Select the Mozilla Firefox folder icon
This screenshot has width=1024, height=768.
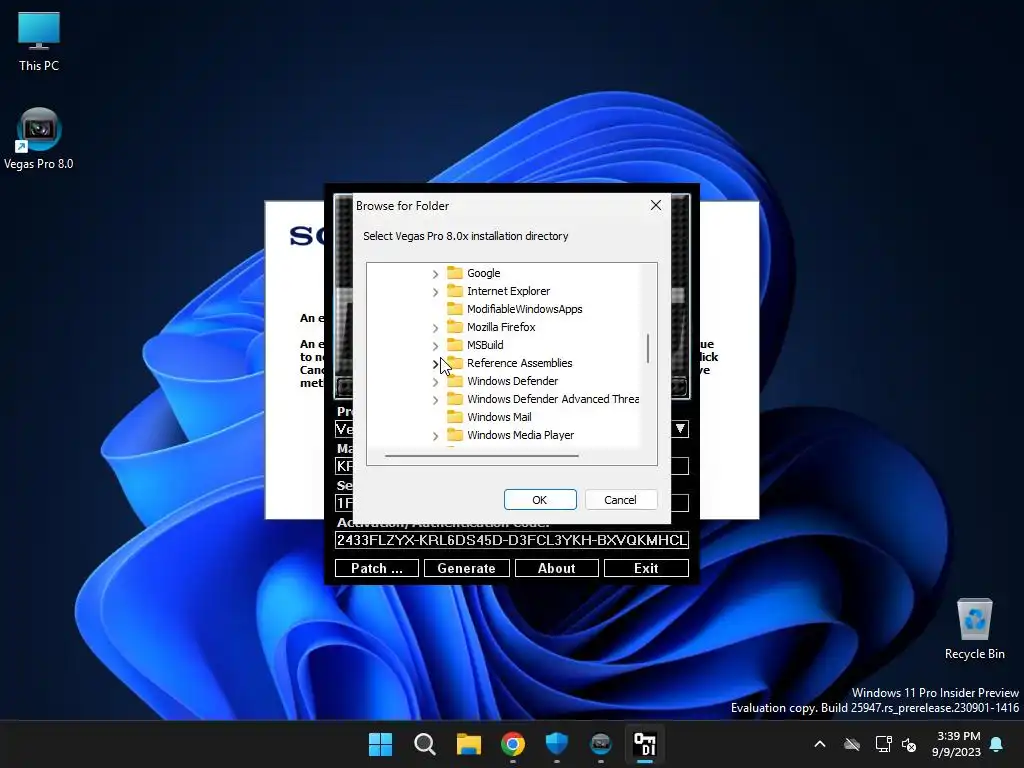[455, 327]
